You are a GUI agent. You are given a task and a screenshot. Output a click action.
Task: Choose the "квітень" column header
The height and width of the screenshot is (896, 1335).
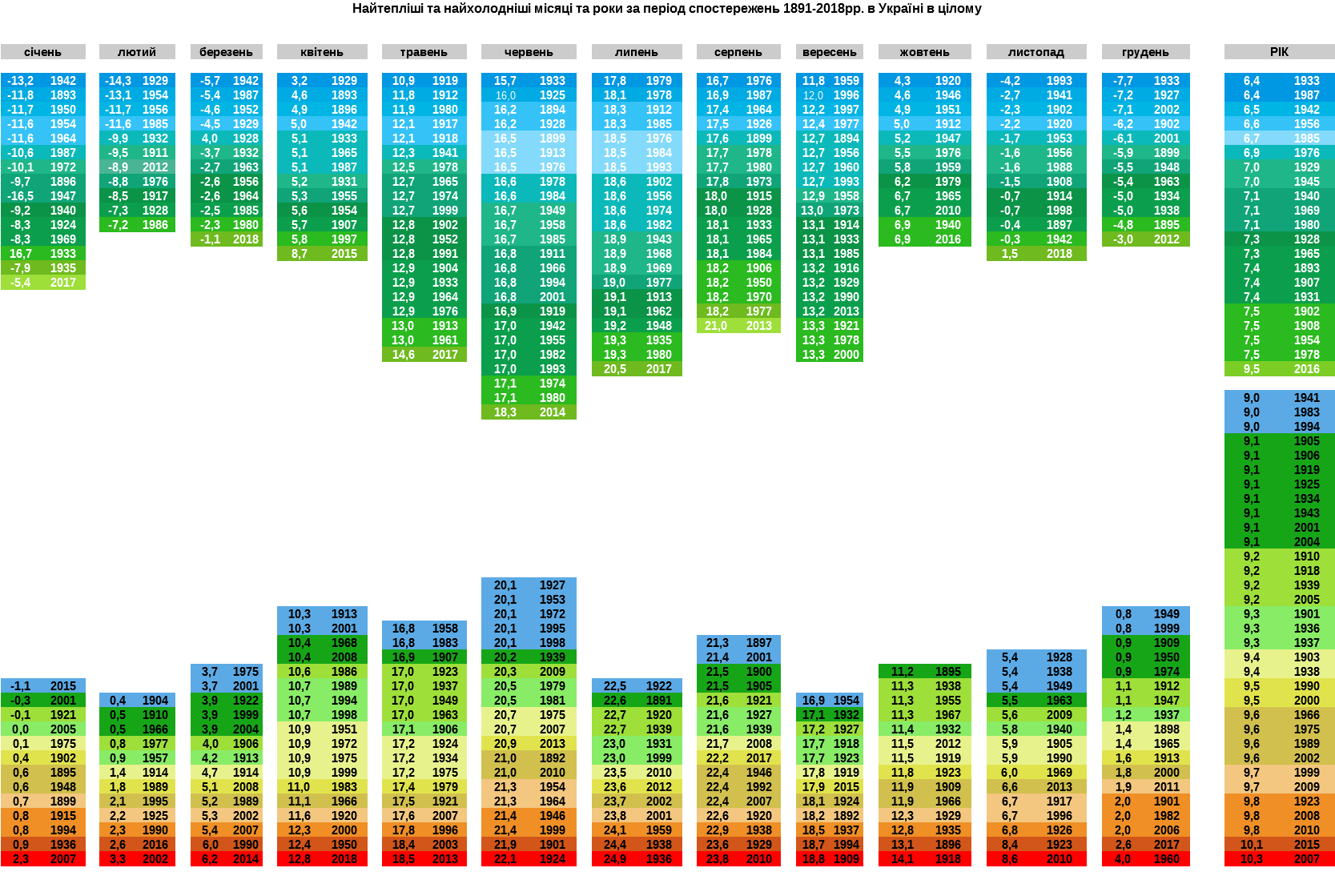(322, 52)
